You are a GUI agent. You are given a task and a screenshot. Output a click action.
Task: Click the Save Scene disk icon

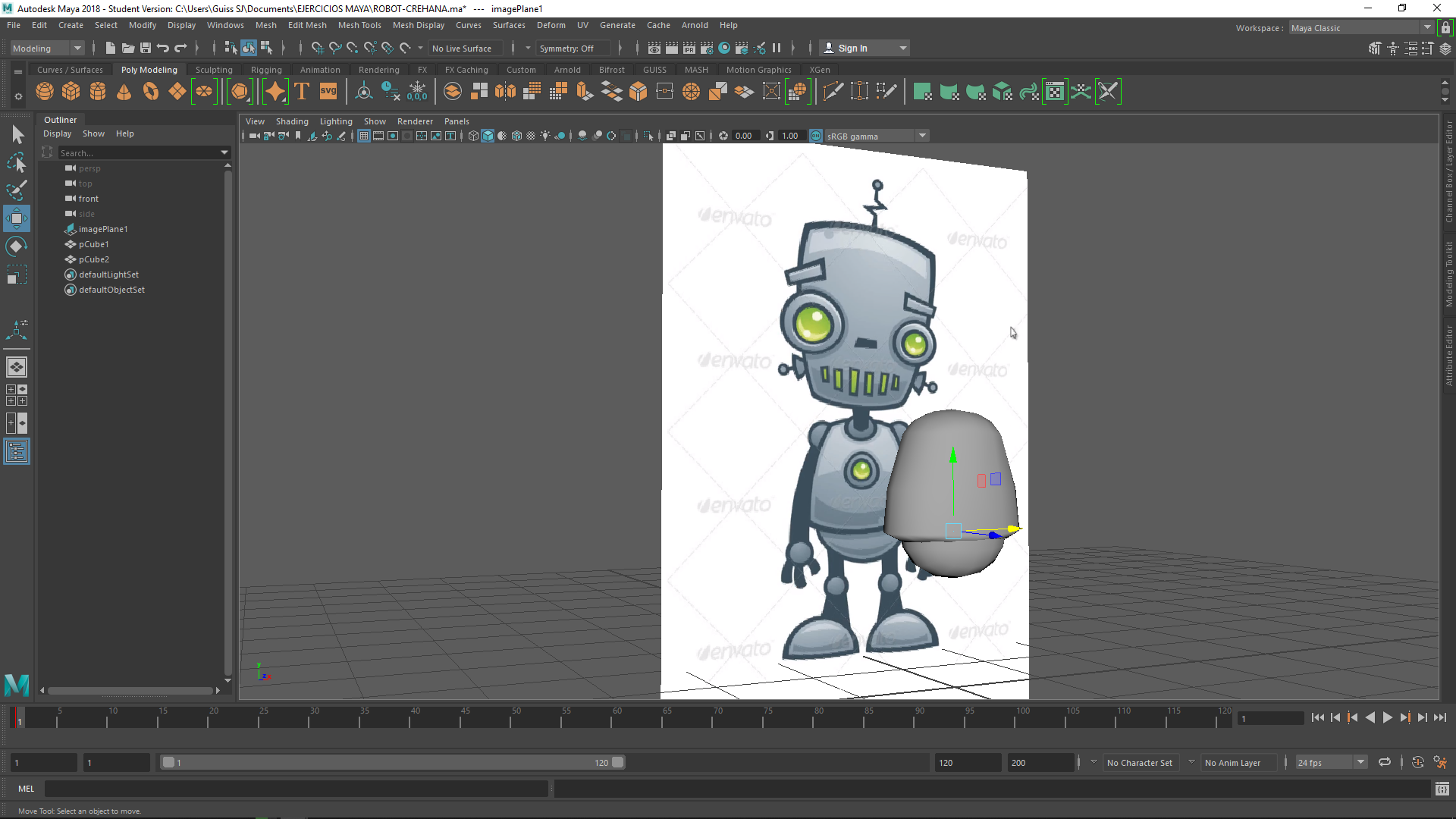tap(146, 48)
